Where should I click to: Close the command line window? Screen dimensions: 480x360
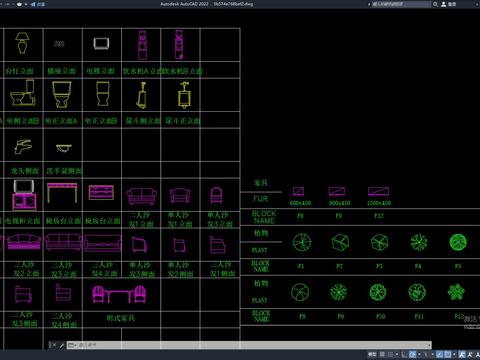click(x=53, y=345)
